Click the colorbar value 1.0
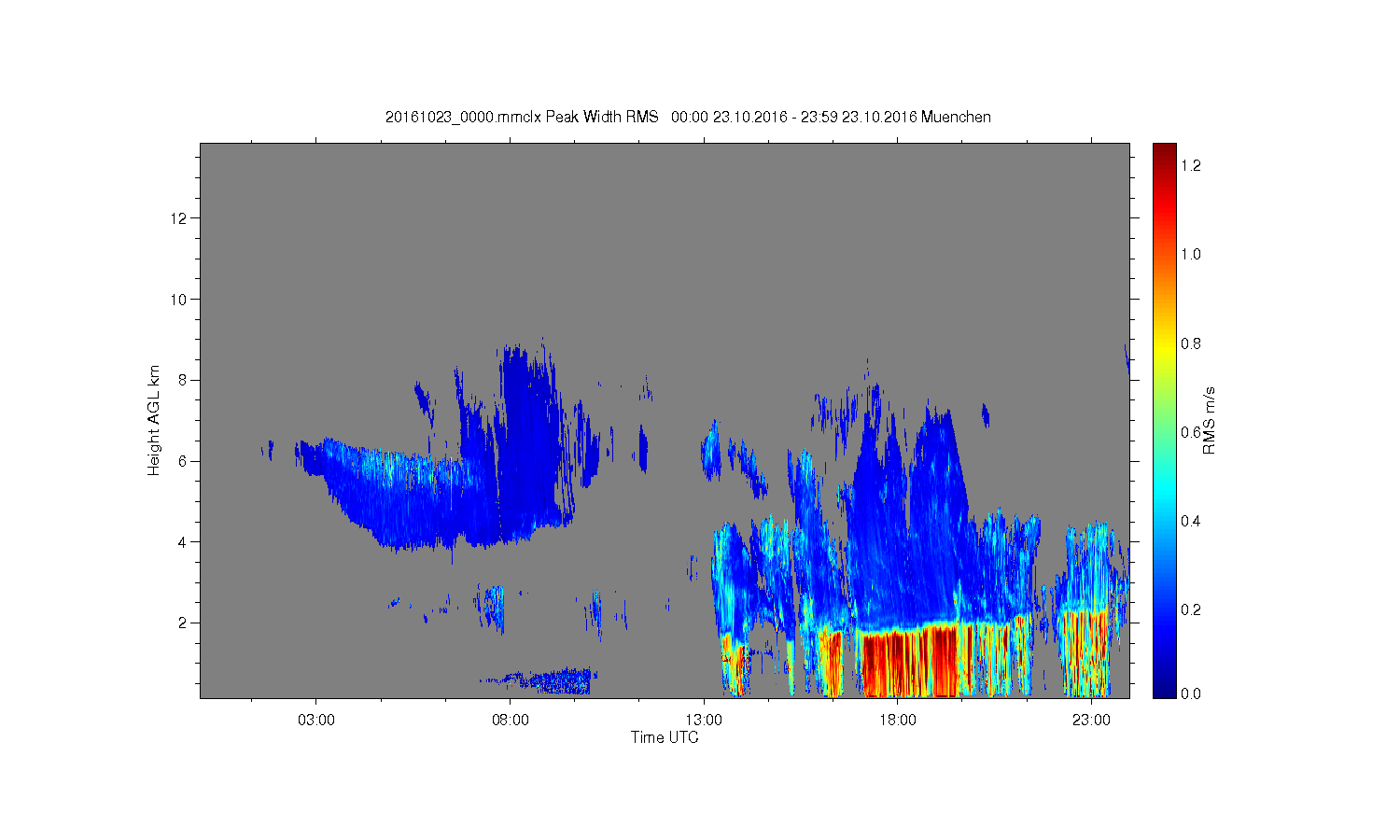 click(x=1191, y=254)
